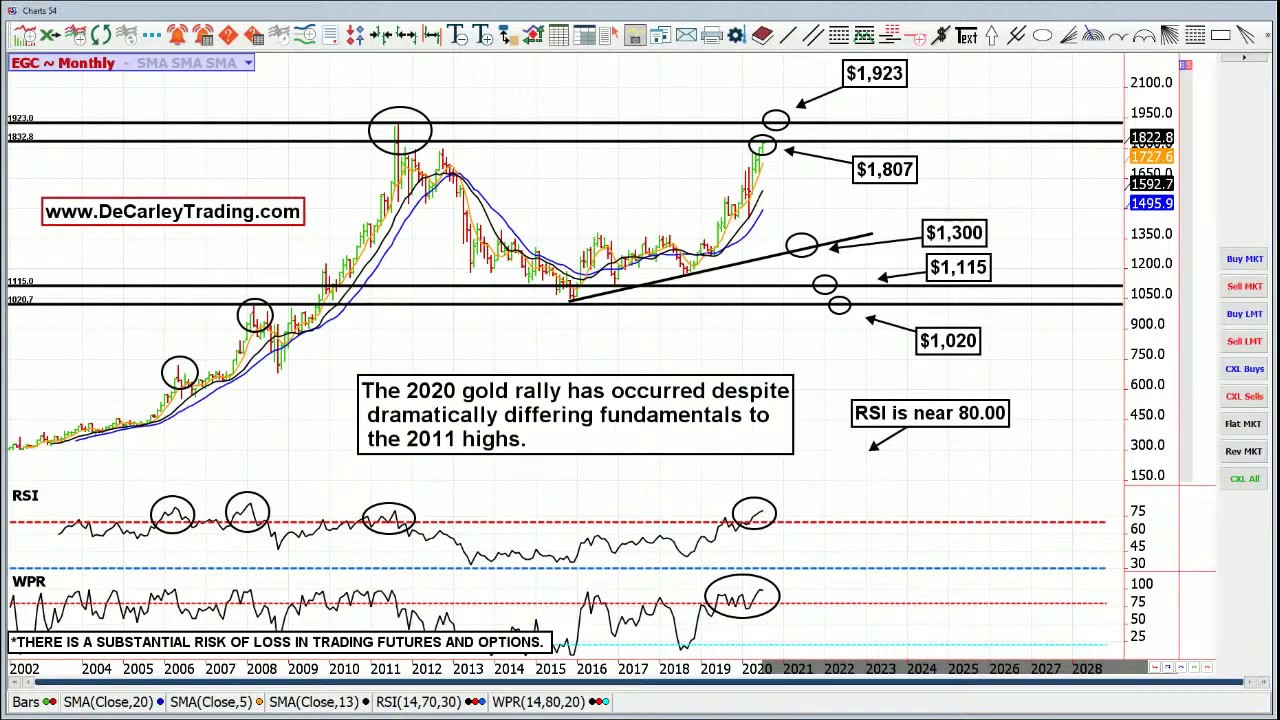This screenshot has width=1280, height=720.
Task: Click the T minus text size icon
Action: [458, 36]
